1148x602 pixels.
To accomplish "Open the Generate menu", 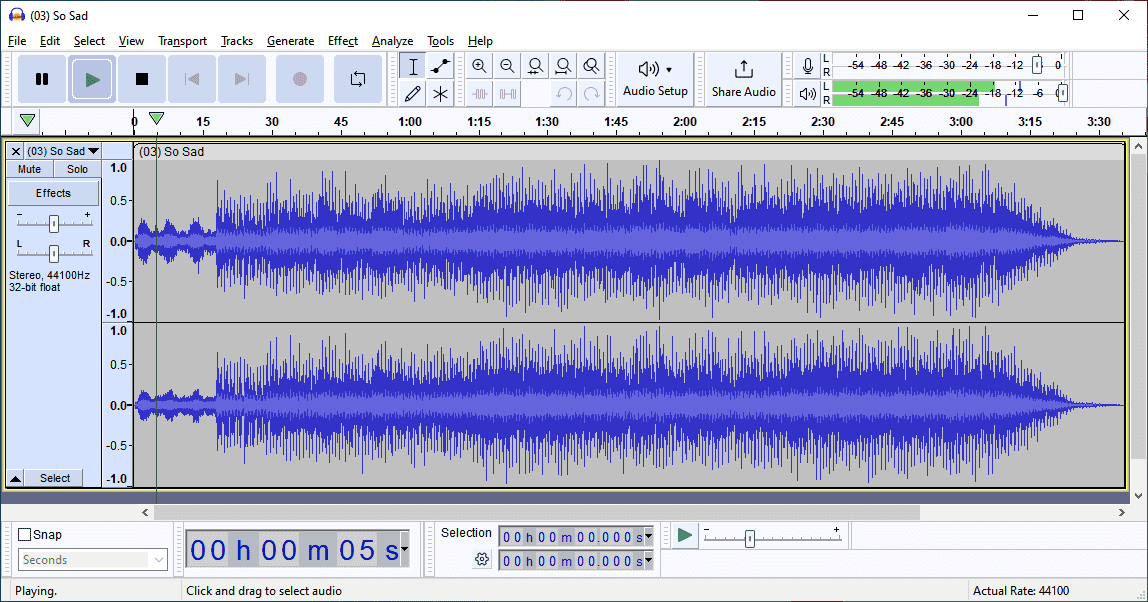I will (x=291, y=41).
